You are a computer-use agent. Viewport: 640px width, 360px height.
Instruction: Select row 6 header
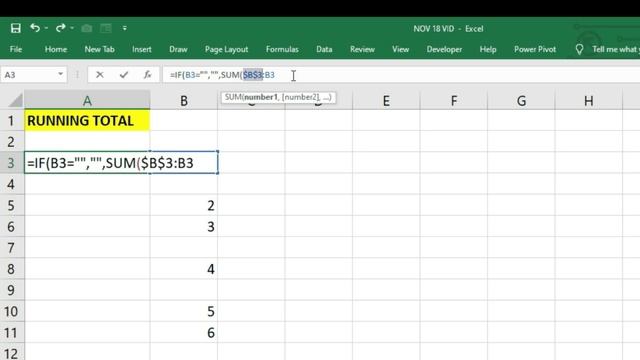click(x=11, y=227)
